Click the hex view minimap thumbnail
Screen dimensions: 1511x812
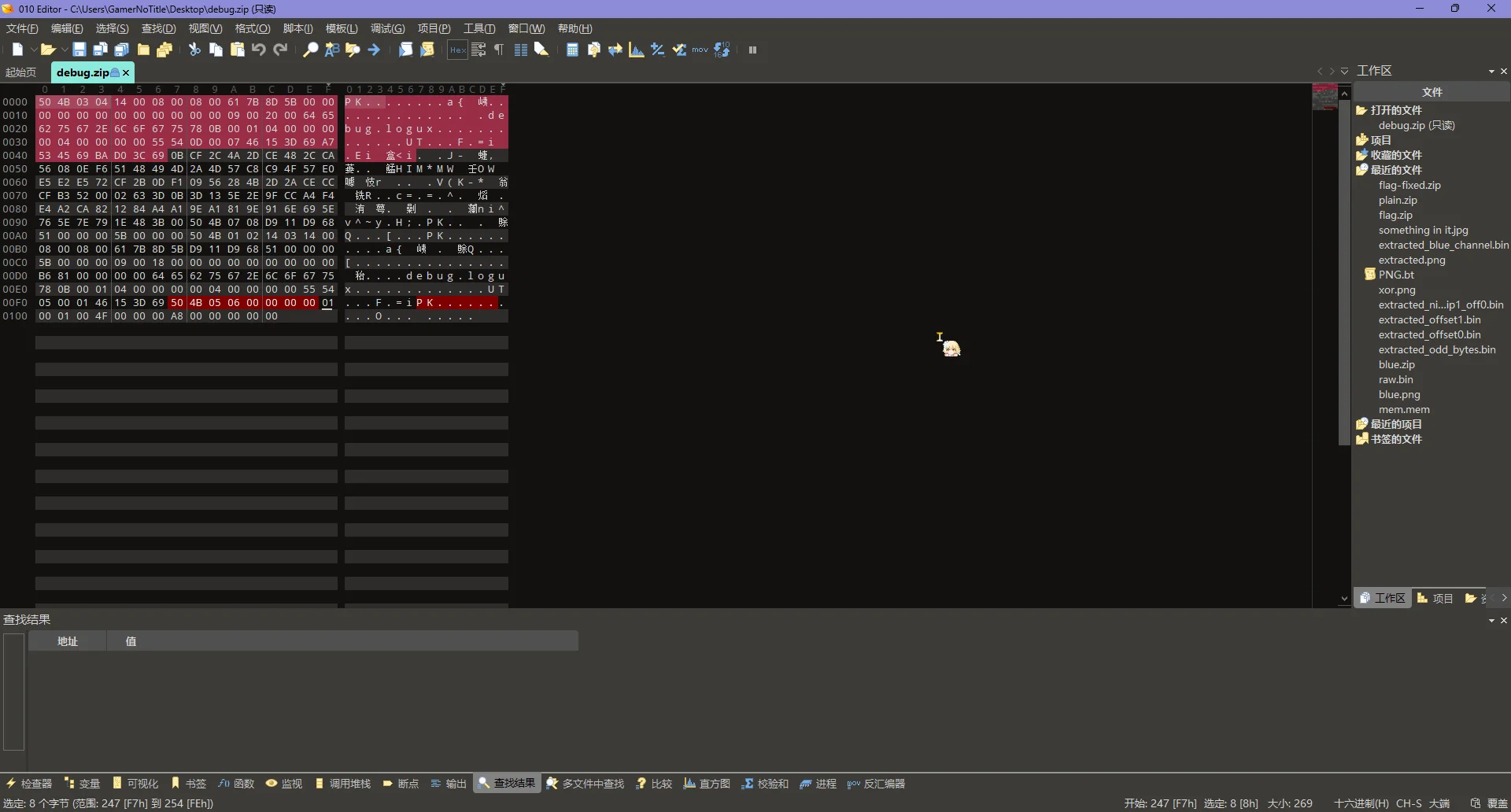pos(1324,98)
